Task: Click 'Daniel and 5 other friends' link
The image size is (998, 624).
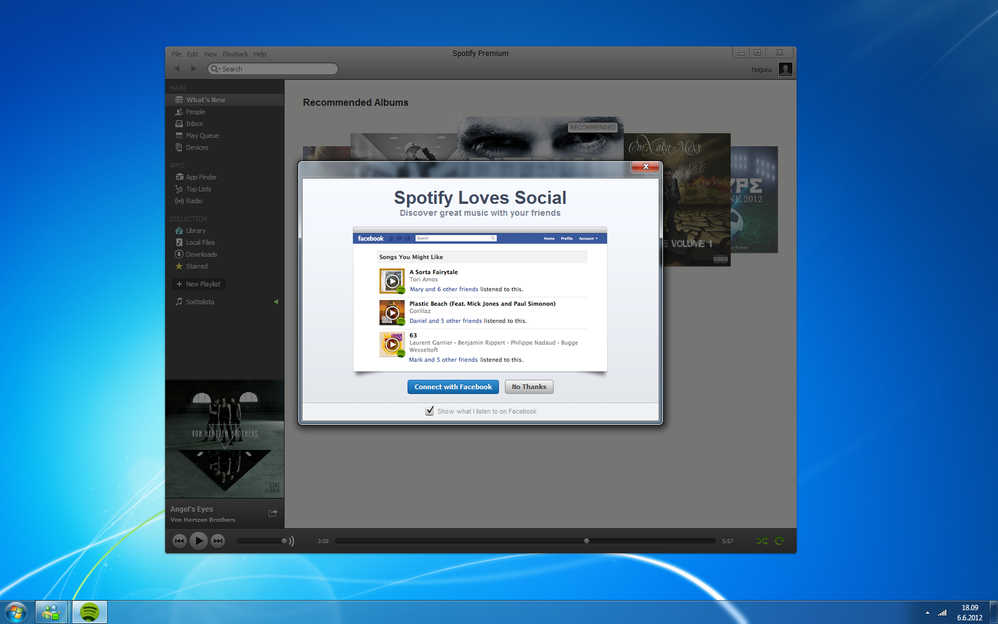Action: pos(446,321)
